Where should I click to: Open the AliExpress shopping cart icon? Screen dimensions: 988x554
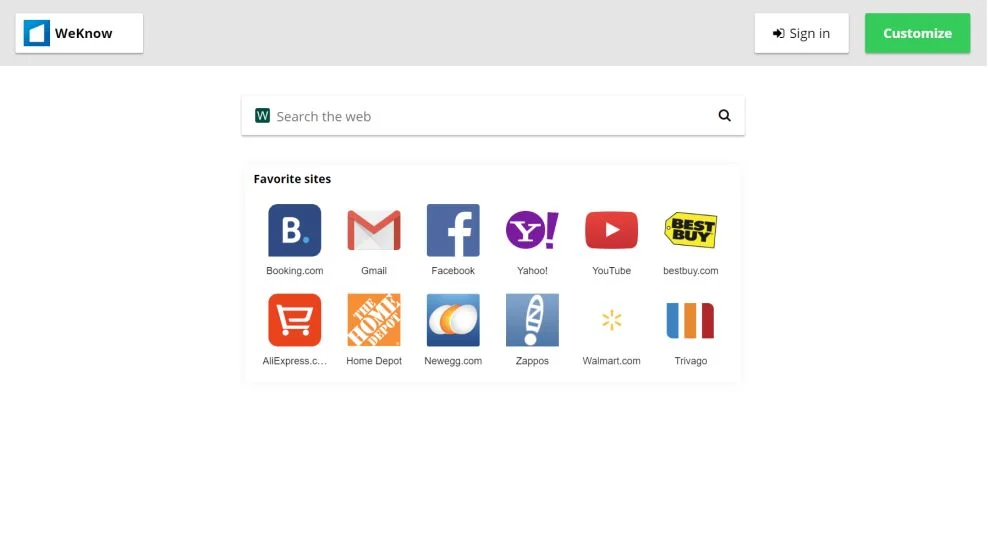pyautogui.click(x=294, y=320)
